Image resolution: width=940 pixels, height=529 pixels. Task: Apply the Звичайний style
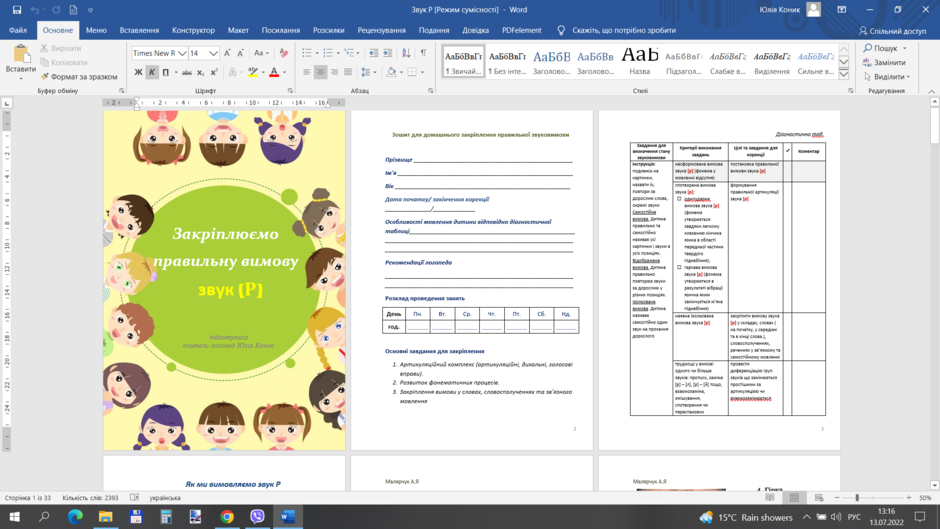[463, 62]
